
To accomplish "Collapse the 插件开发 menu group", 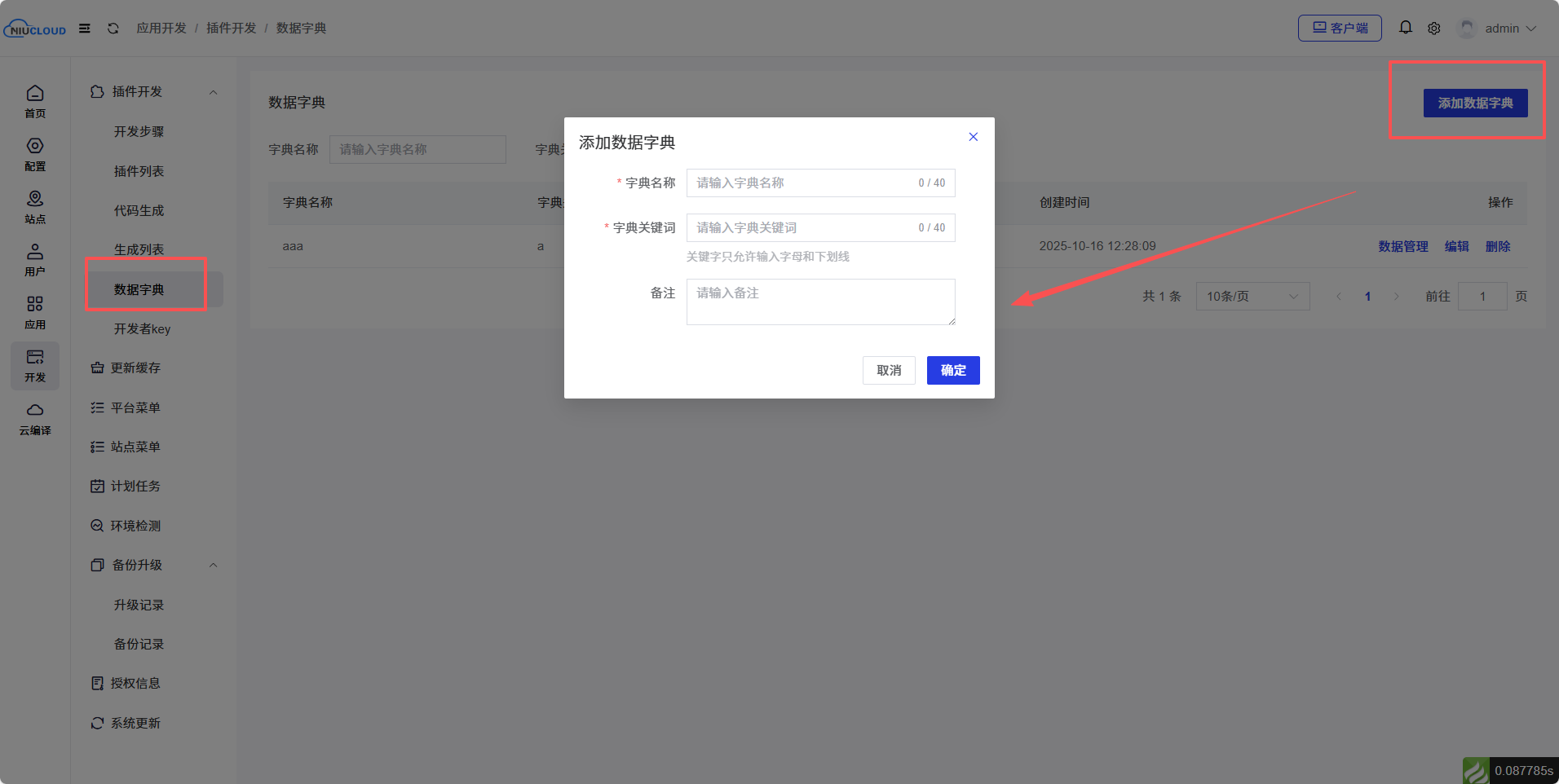I will tap(213, 92).
